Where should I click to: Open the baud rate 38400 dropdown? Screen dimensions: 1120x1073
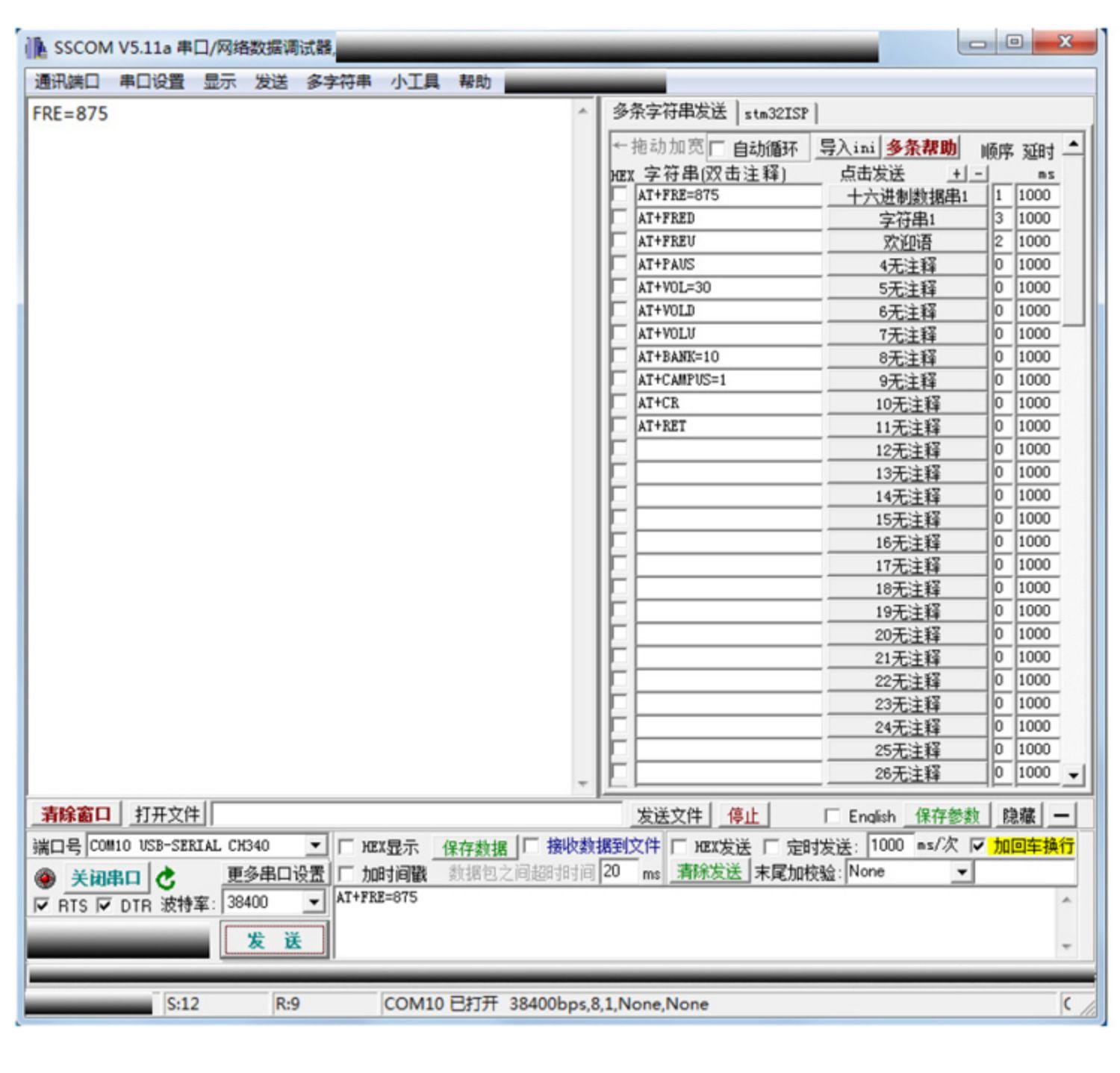click(314, 903)
